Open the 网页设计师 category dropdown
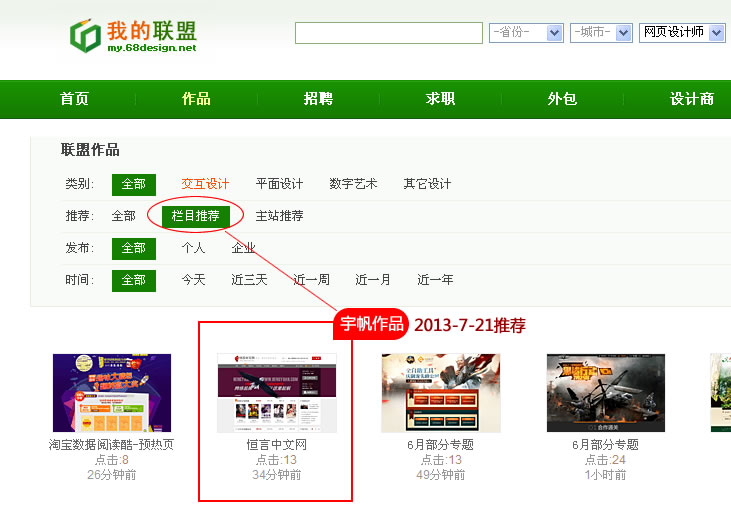Image resolution: width=731 pixels, height=513 pixels. [682, 33]
